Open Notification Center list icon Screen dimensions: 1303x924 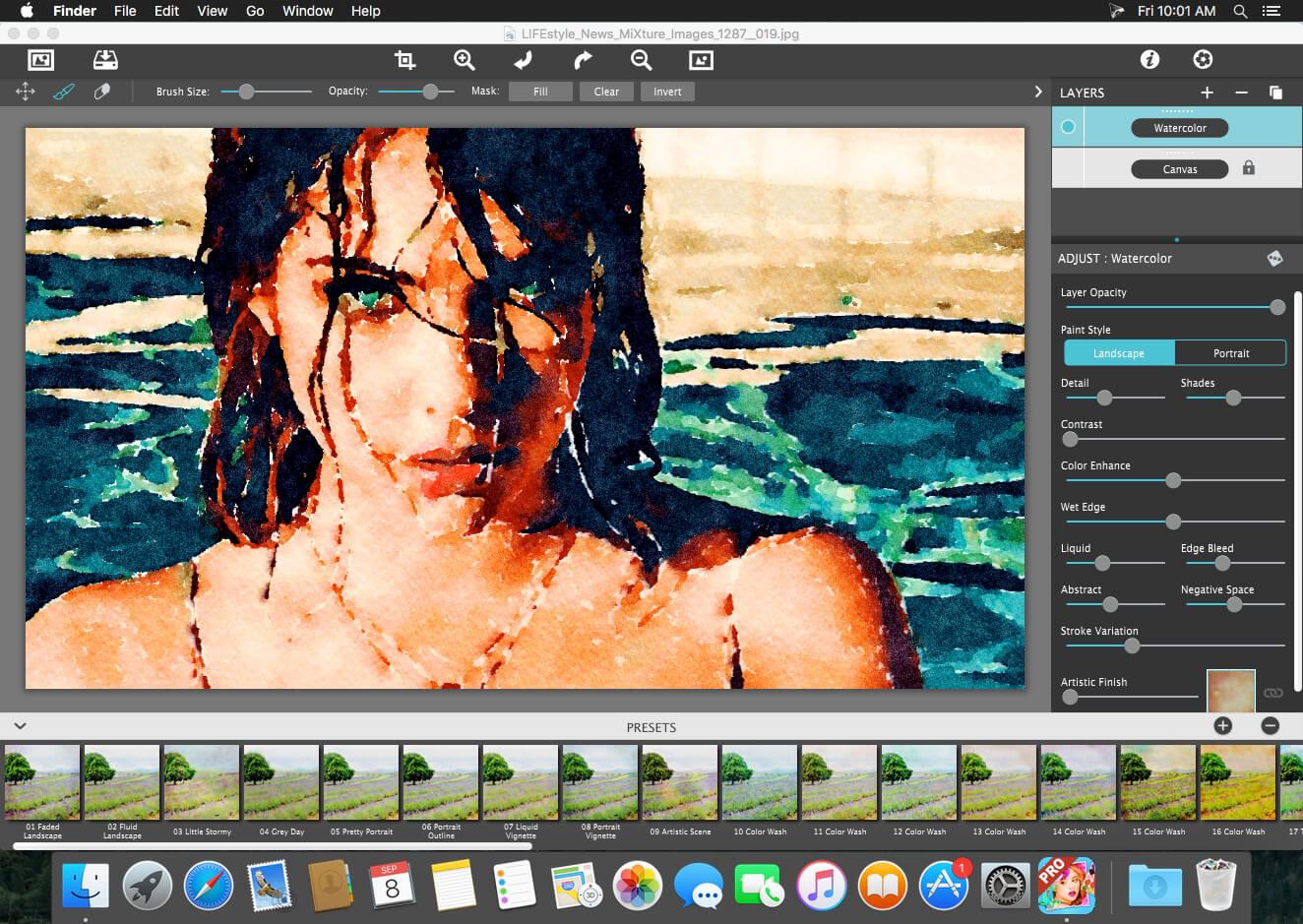point(1272,11)
